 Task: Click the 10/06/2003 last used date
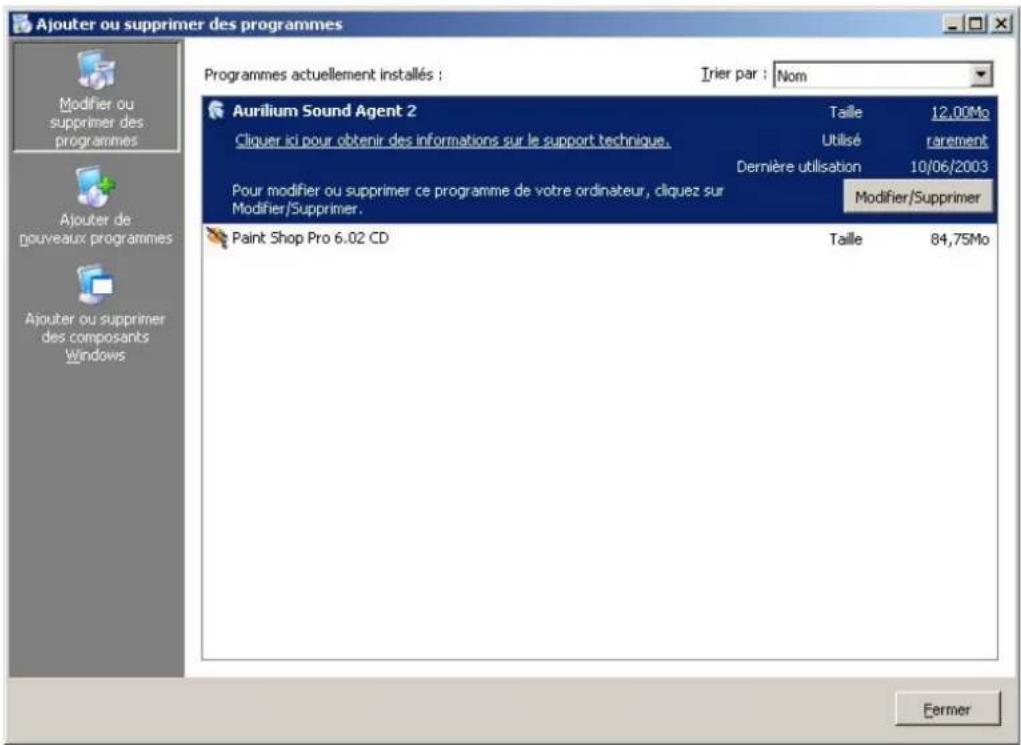949,167
